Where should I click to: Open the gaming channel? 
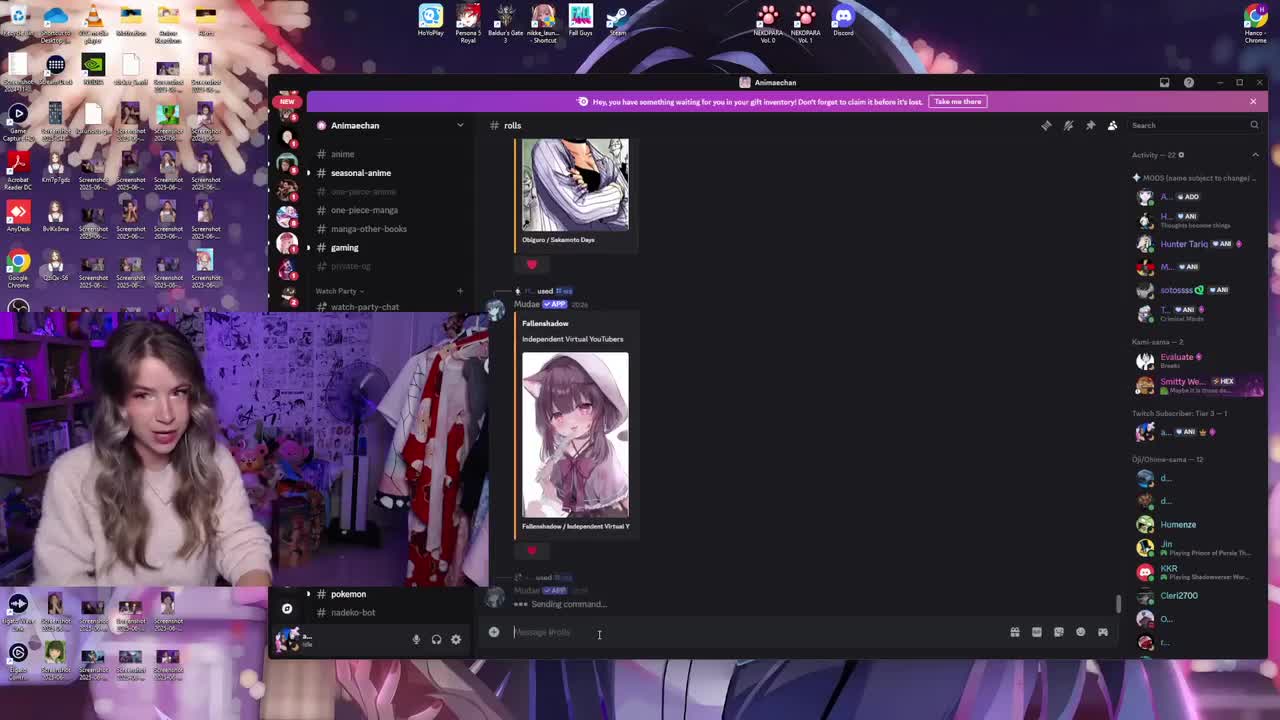(344, 247)
